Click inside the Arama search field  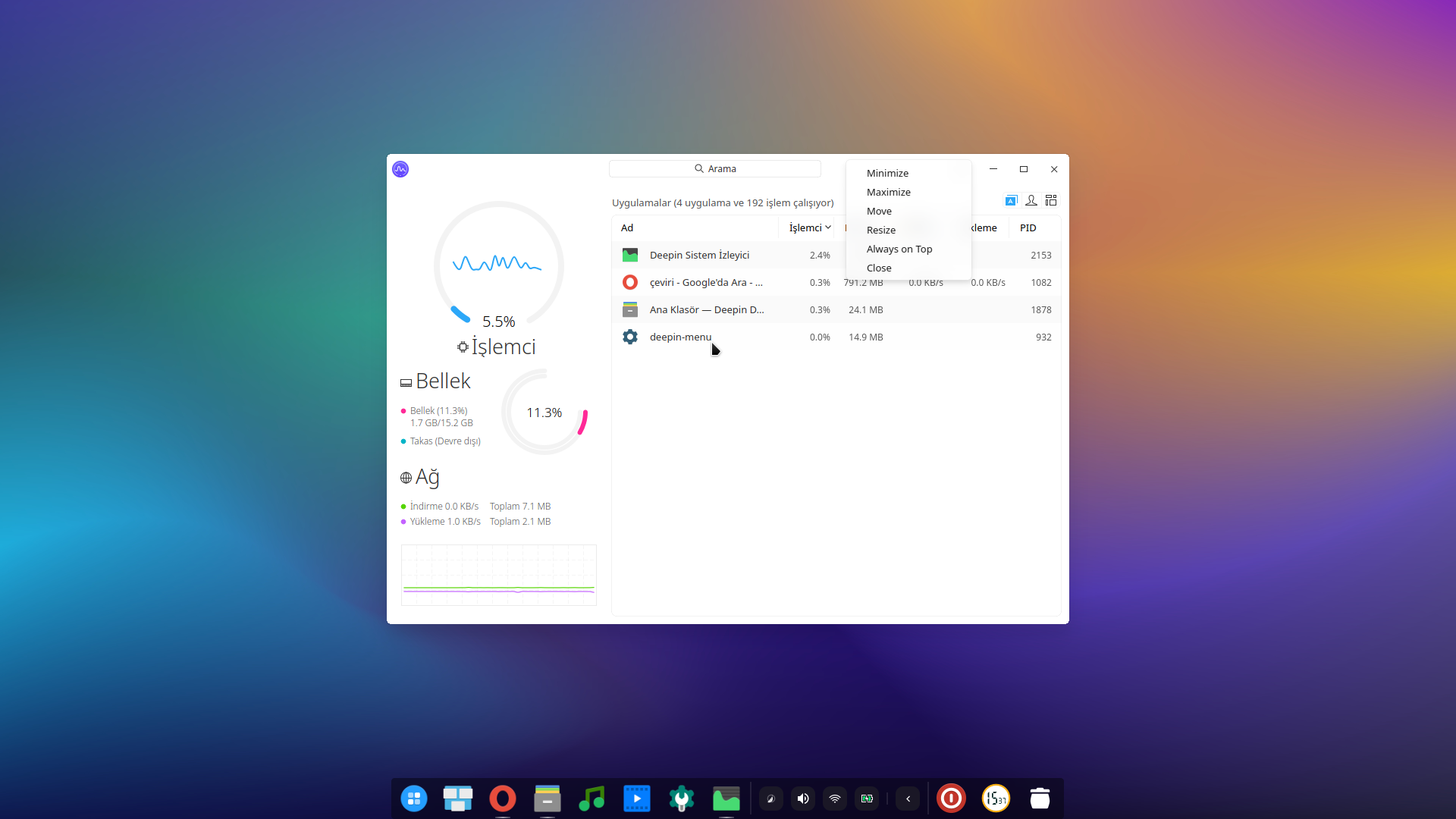[x=714, y=168]
